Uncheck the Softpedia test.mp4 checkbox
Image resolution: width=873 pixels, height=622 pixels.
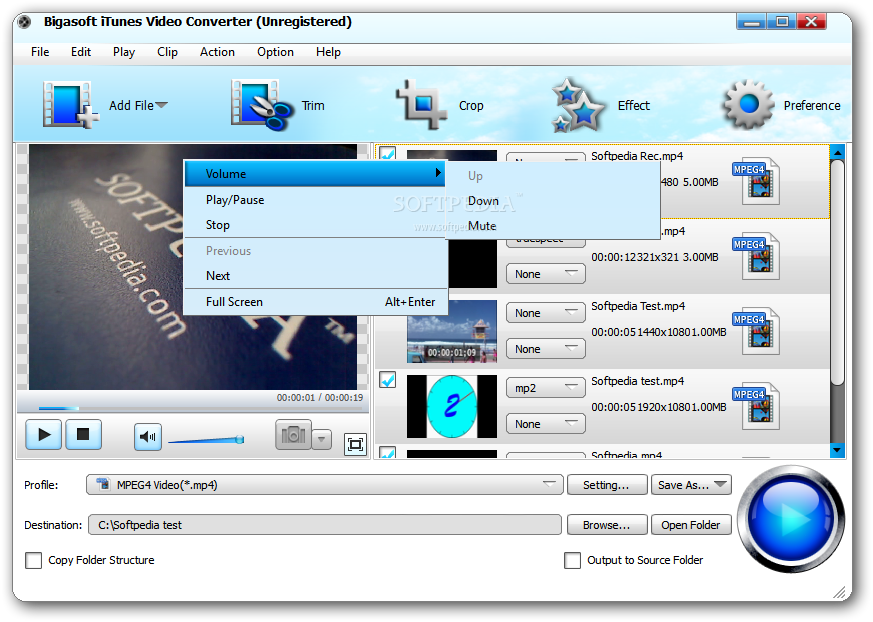(388, 380)
